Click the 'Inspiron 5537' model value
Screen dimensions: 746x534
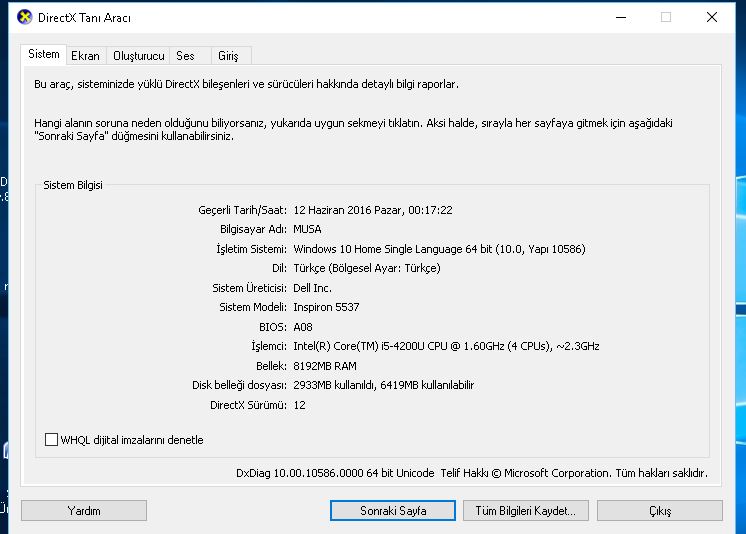[x=326, y=307]
